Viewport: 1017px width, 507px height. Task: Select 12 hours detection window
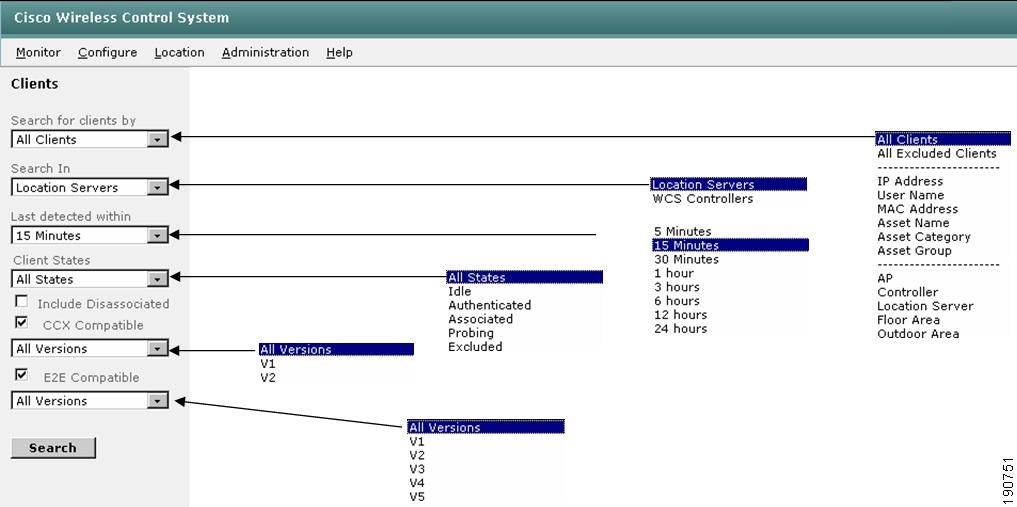coord(680,314)
